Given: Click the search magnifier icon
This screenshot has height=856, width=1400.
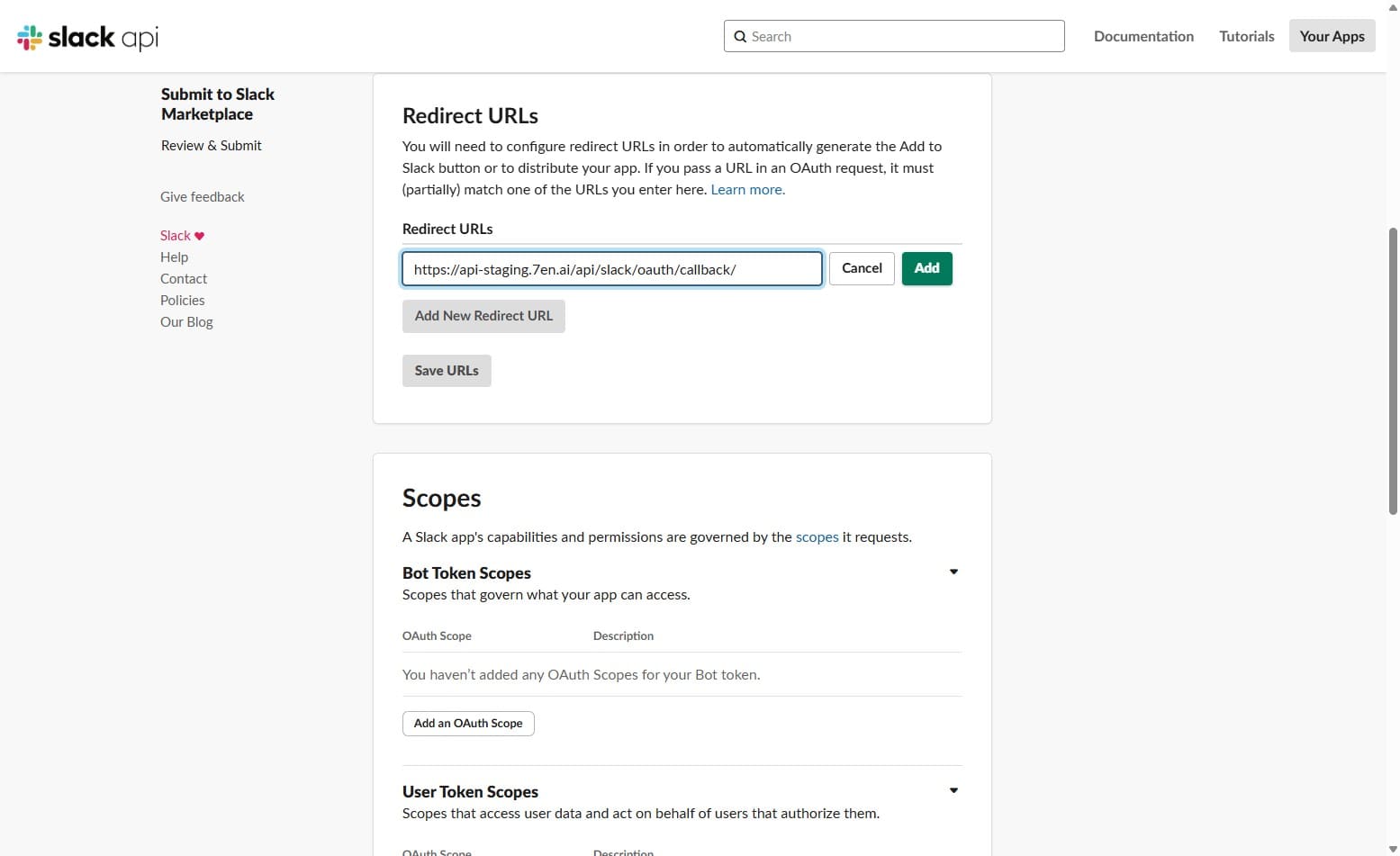Looking at the screenshot, I should pyautogui.click(x=740, y=37).
